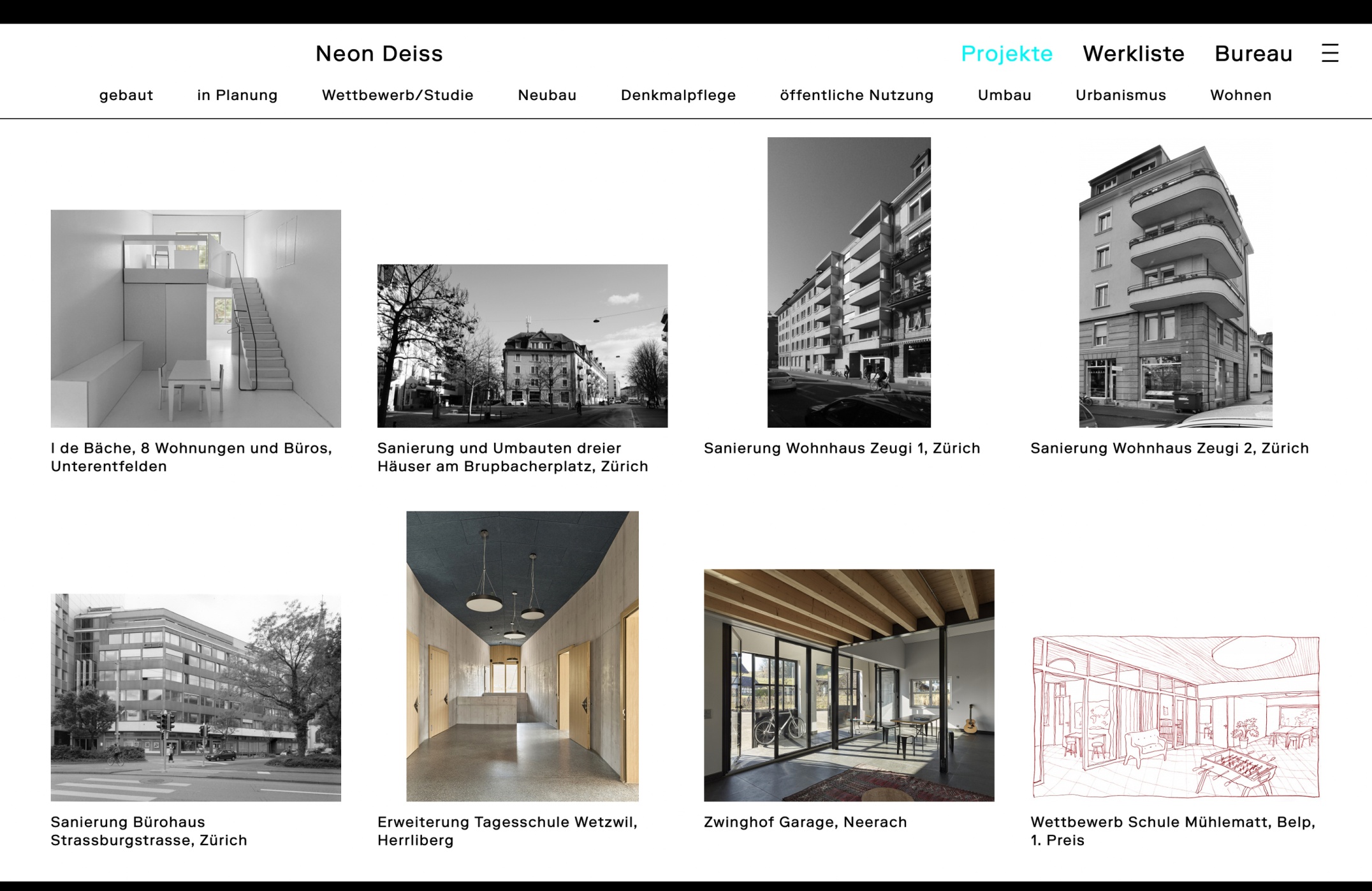Go to Neon Deiss home link

coord(379,54)
